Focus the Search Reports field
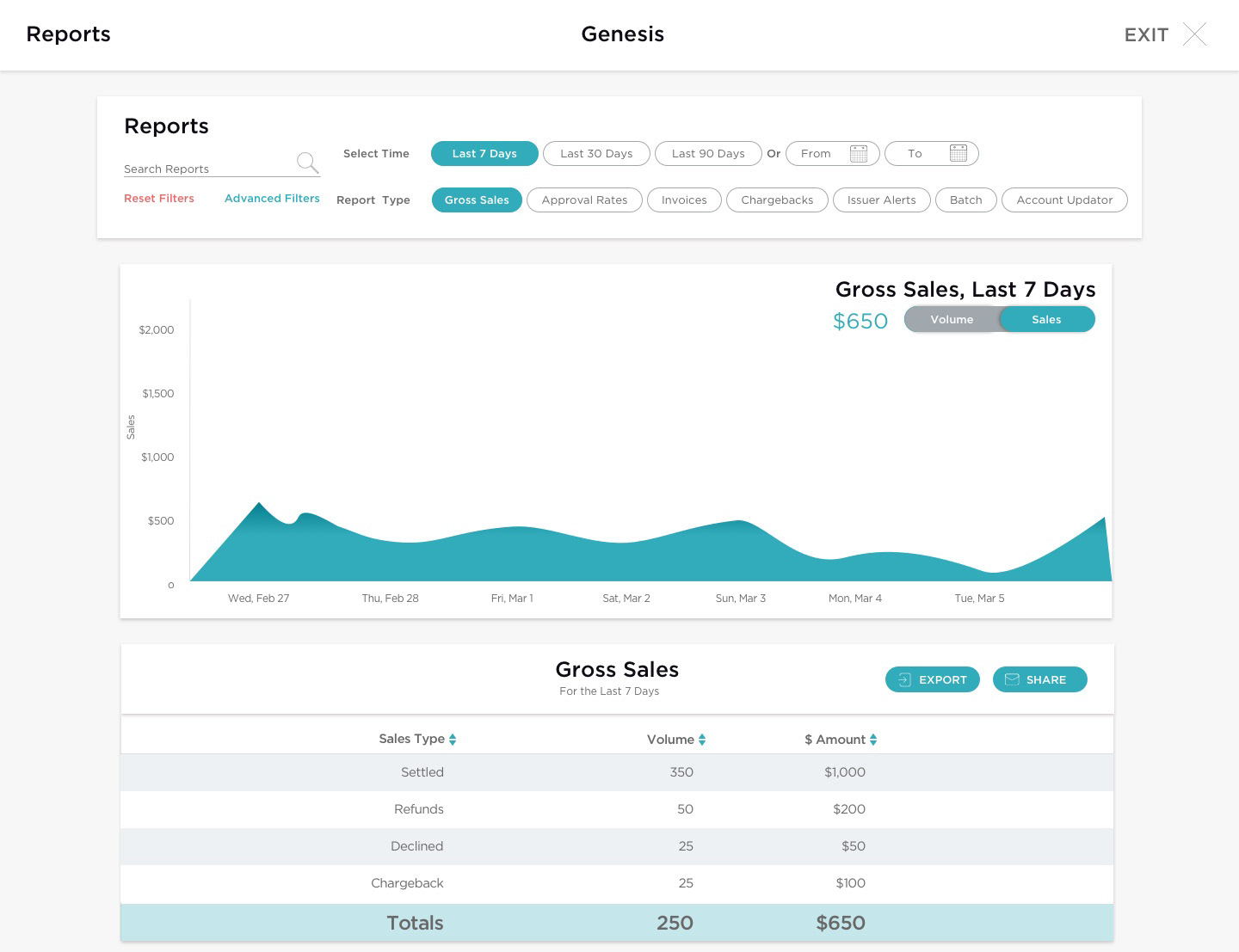Image resolution: width=1239 pixels, height=952 pixels. [x=208, y=169]
